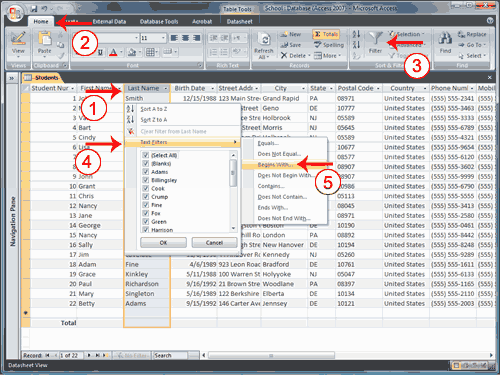Open the Select dropdown
The width and height of the screenshot is (500, 375).
point(472,56)
